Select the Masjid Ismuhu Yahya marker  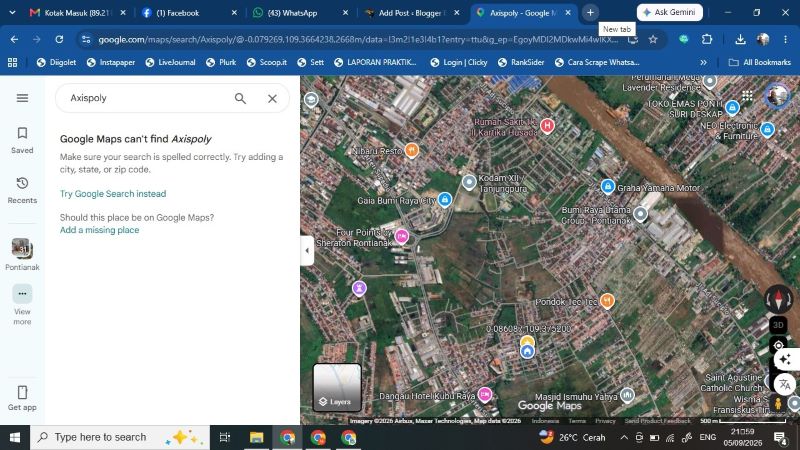tap(627, 395)
